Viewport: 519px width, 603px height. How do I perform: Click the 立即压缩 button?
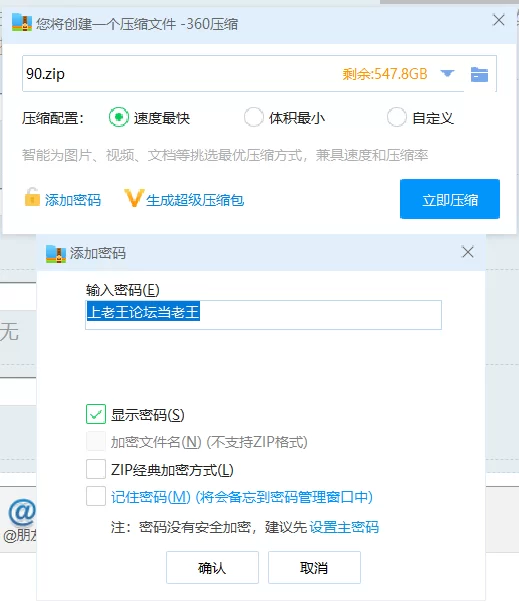450,199
